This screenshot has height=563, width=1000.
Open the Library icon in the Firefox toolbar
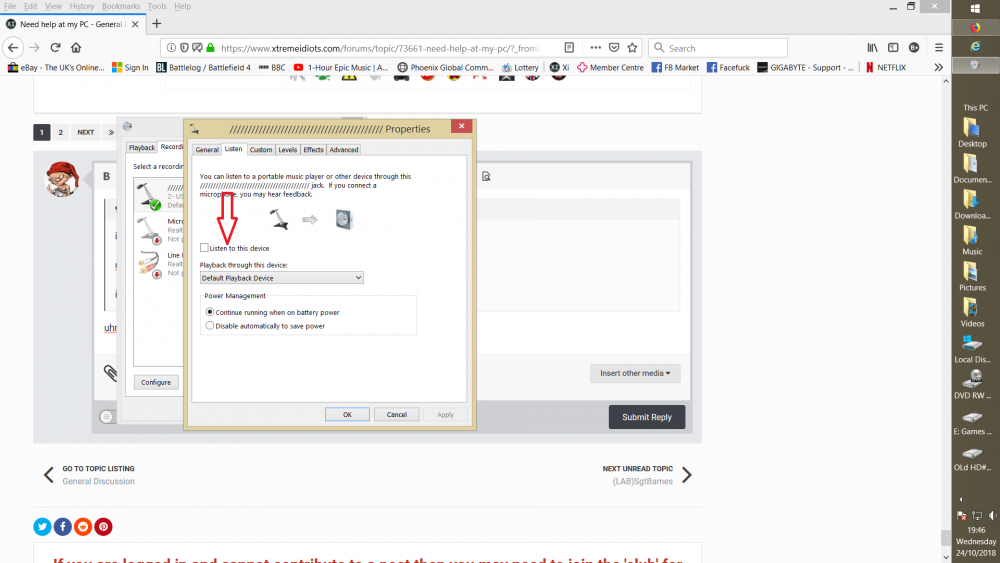(x=872, y=48)
